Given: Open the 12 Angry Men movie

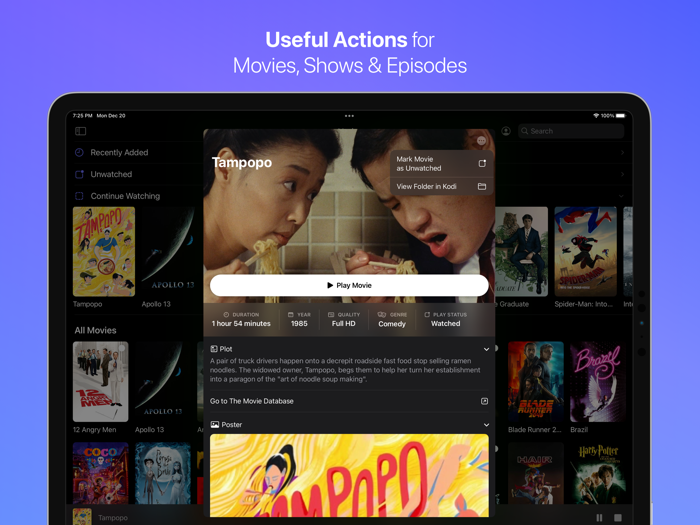Looking at the screenshot, I should 100,382.
